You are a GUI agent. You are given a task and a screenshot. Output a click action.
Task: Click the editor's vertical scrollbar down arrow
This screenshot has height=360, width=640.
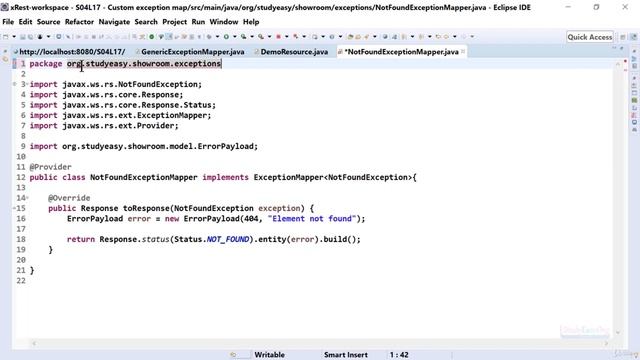point(618,333)
